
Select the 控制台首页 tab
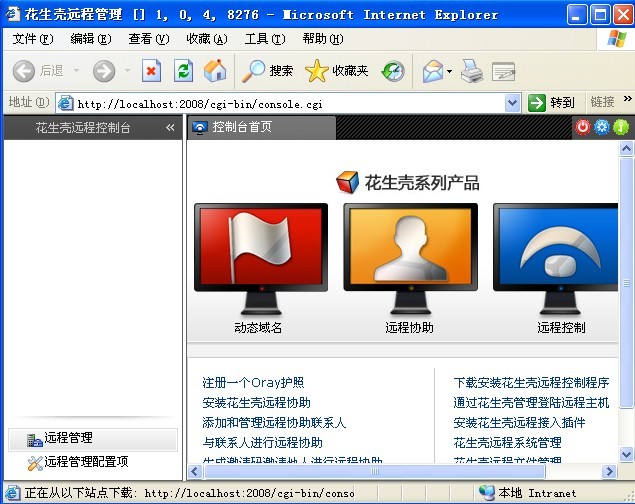coord(262,128)
